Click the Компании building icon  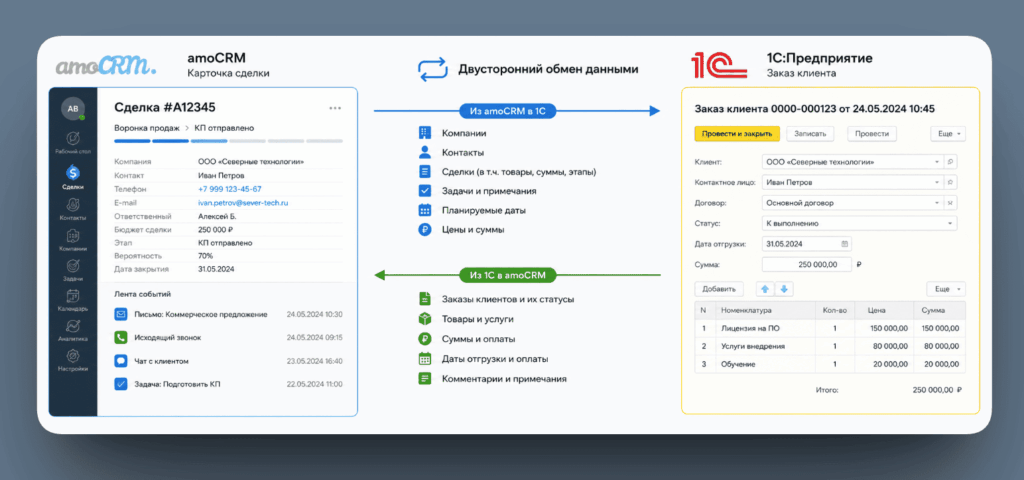[x=425, y=133]
